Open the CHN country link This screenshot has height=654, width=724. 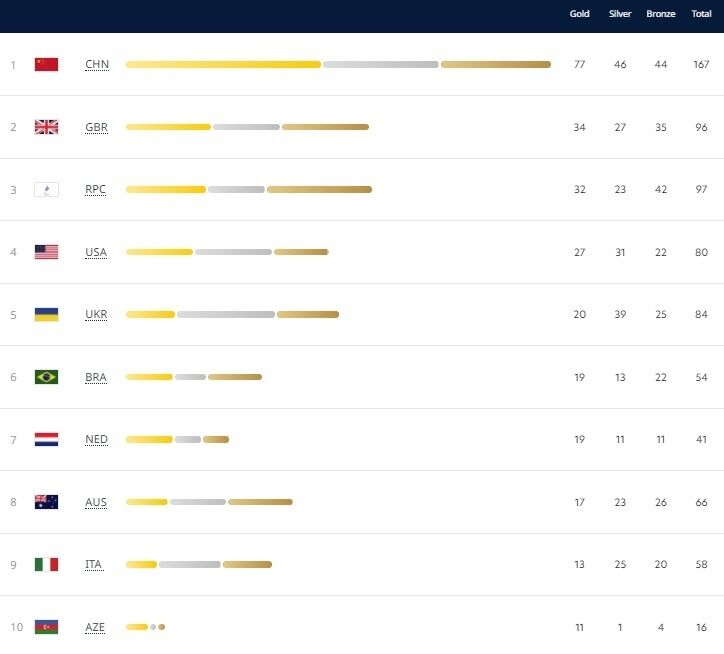(97, 65)
